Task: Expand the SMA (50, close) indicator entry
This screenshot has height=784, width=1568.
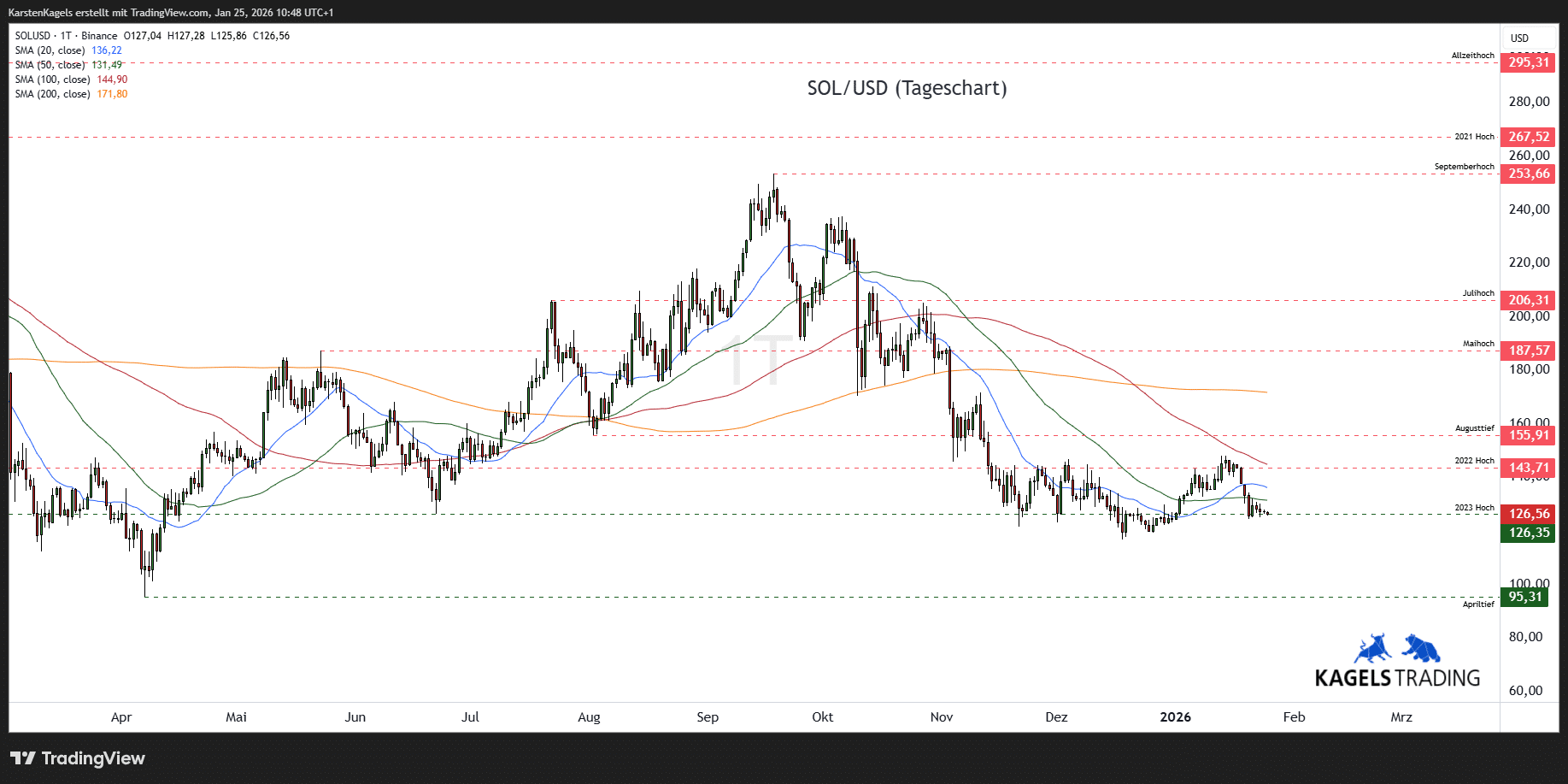Action: [50, 65]
